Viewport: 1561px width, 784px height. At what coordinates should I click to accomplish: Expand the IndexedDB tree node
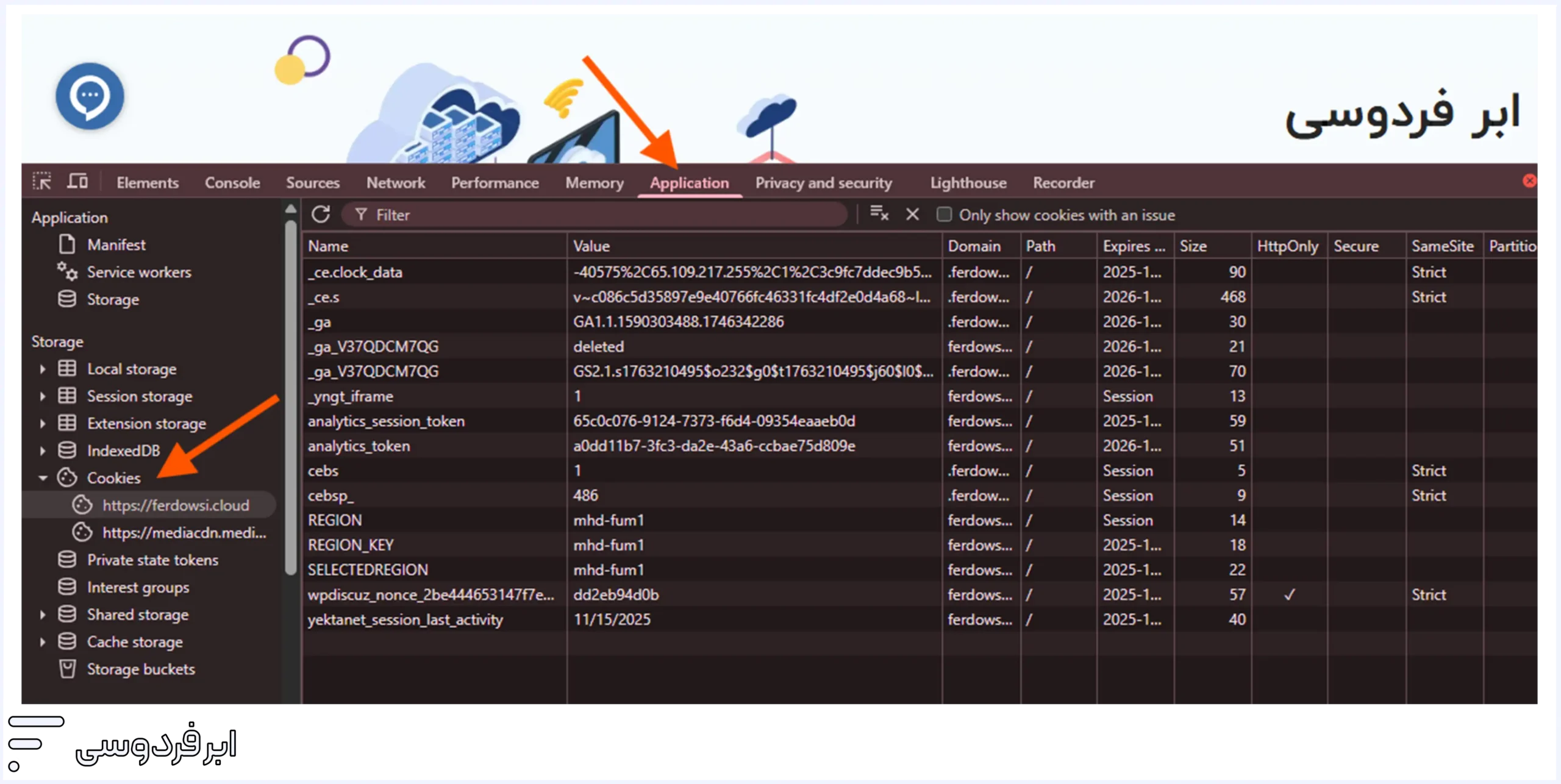click(43, 451)
